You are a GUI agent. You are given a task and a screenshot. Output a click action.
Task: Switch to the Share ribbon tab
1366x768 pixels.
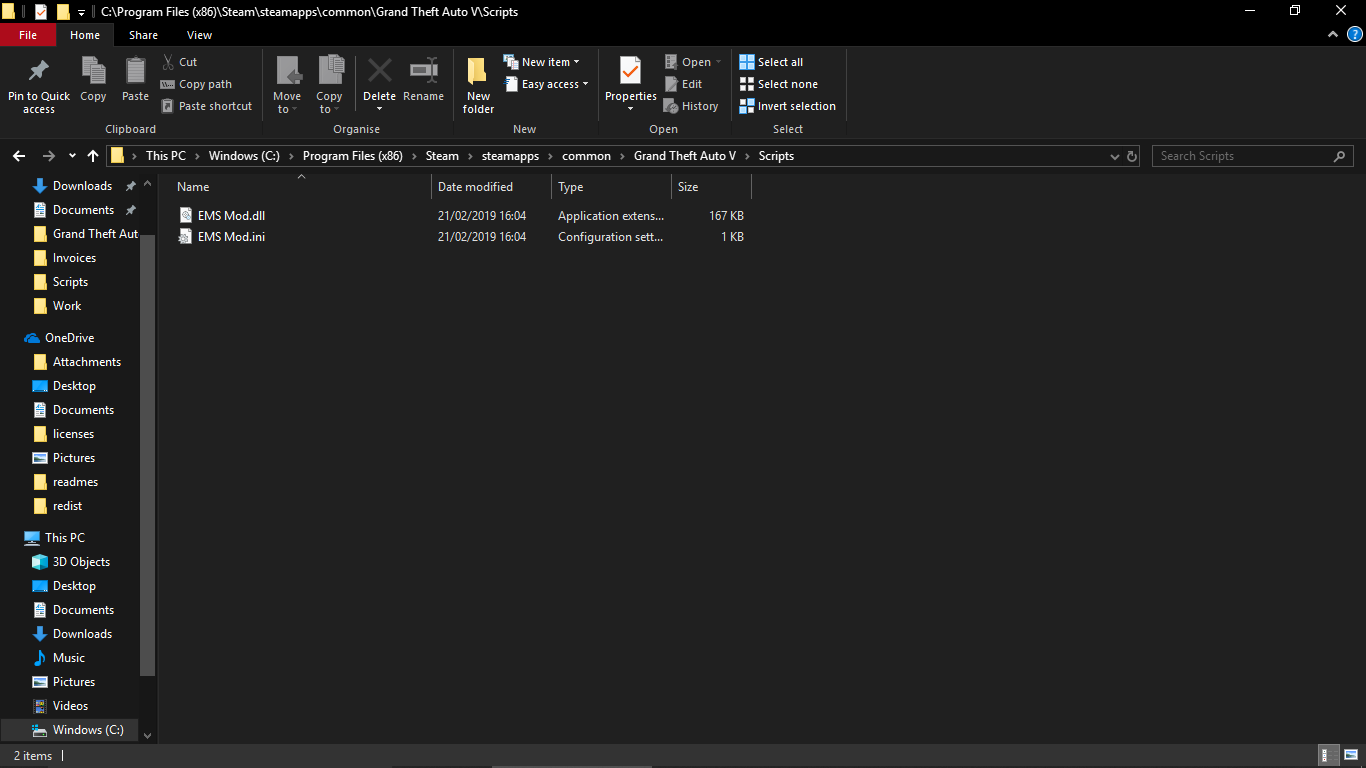(x=143, y=35)
